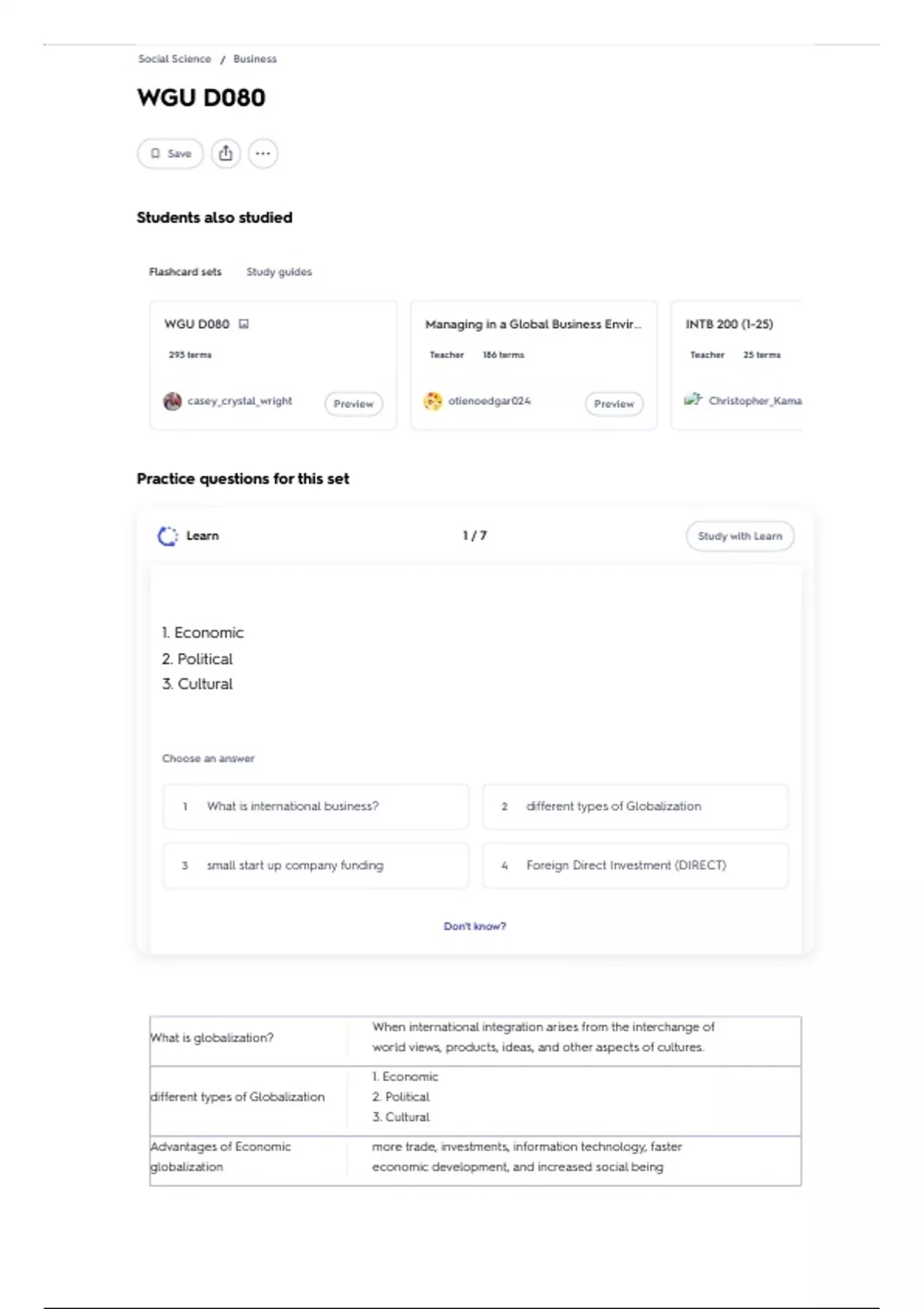Image resolution: width=924 pixels, height=1309 pixels.
Task: Open the Social Science breadcrumb link
Action: point(175,59)
